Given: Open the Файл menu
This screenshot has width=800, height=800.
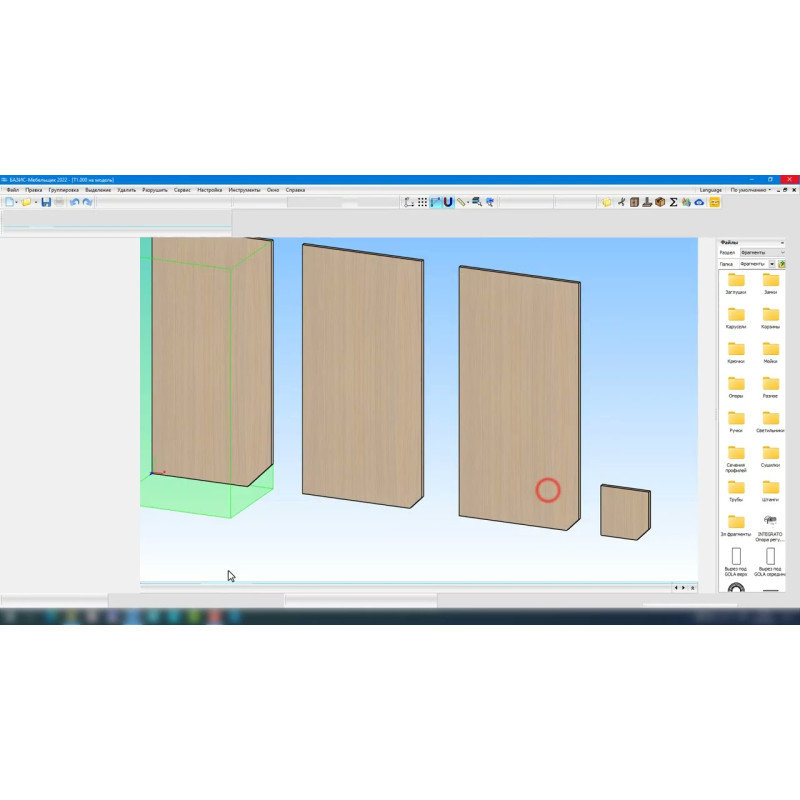Looking at the screenshot, I should 12,189.
